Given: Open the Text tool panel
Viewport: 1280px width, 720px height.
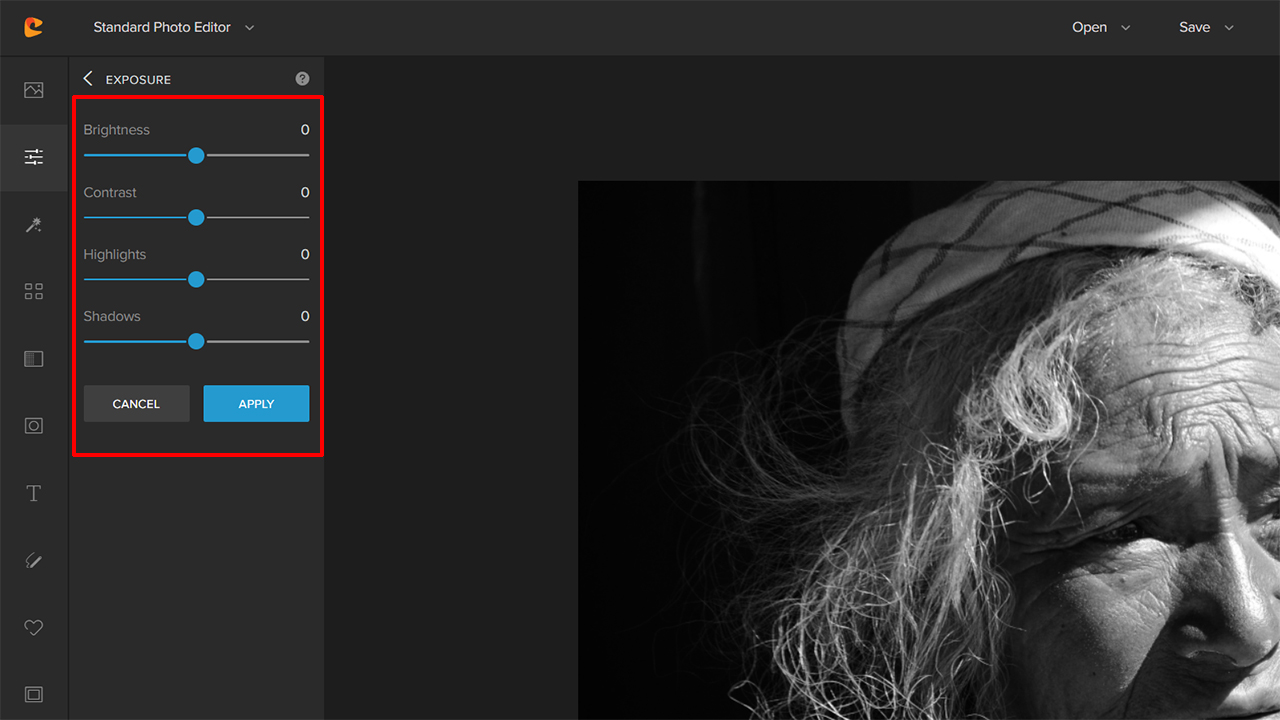Looking at the screenshot, I should (x=33, y=492).
